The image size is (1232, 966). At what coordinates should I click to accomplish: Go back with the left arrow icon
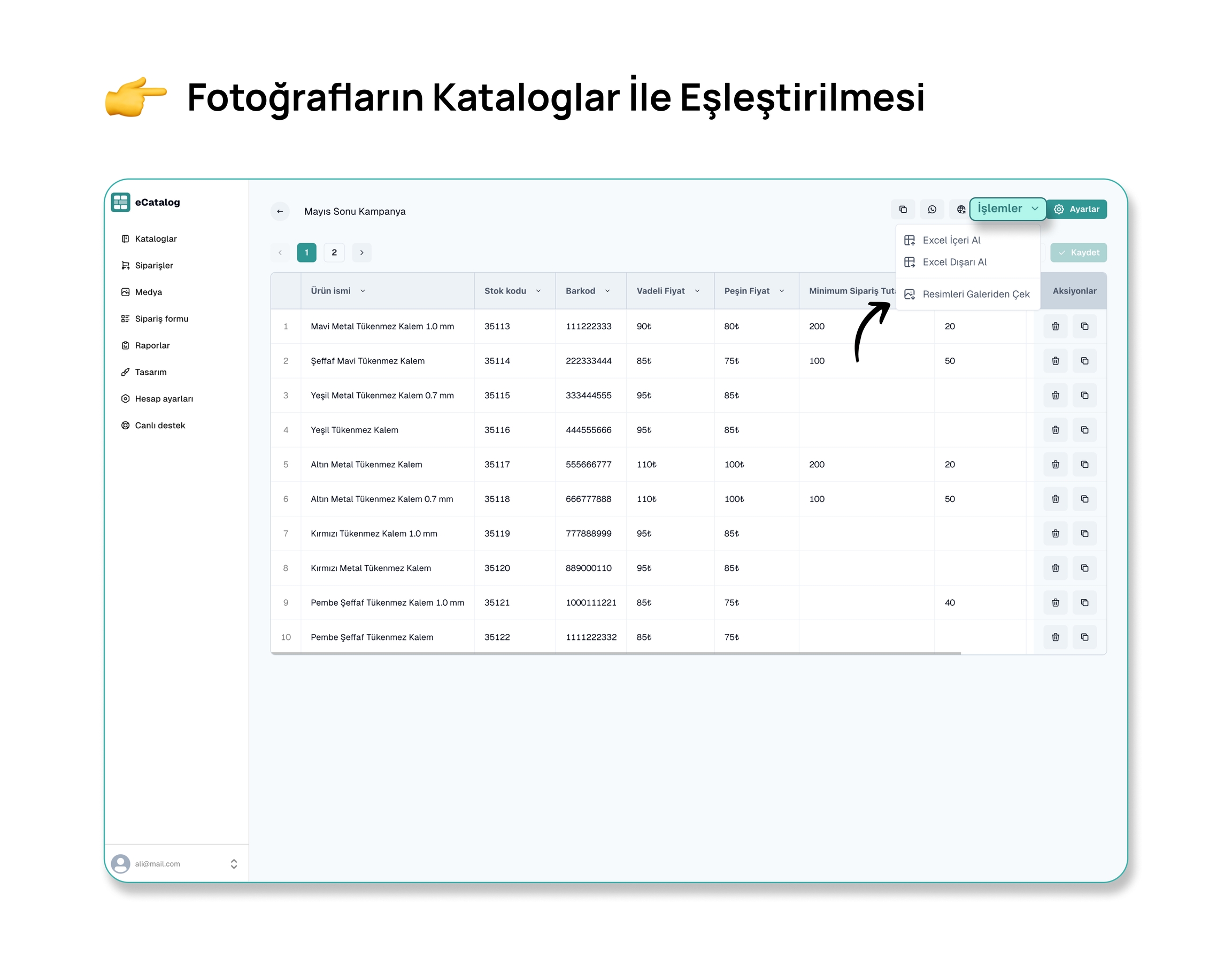280,211
